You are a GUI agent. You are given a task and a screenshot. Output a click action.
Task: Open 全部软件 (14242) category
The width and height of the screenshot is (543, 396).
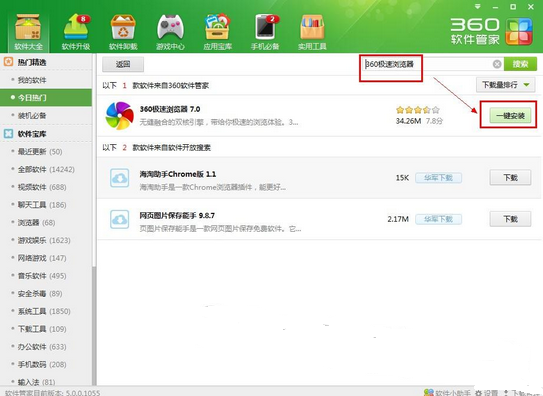point(46,169)
